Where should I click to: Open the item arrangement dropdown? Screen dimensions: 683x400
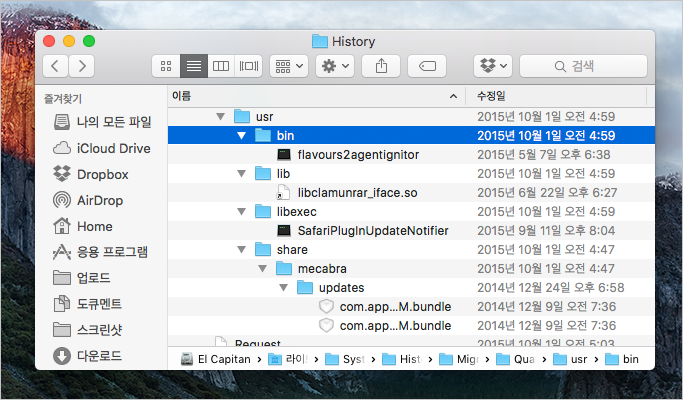click(x=289, y=66)
